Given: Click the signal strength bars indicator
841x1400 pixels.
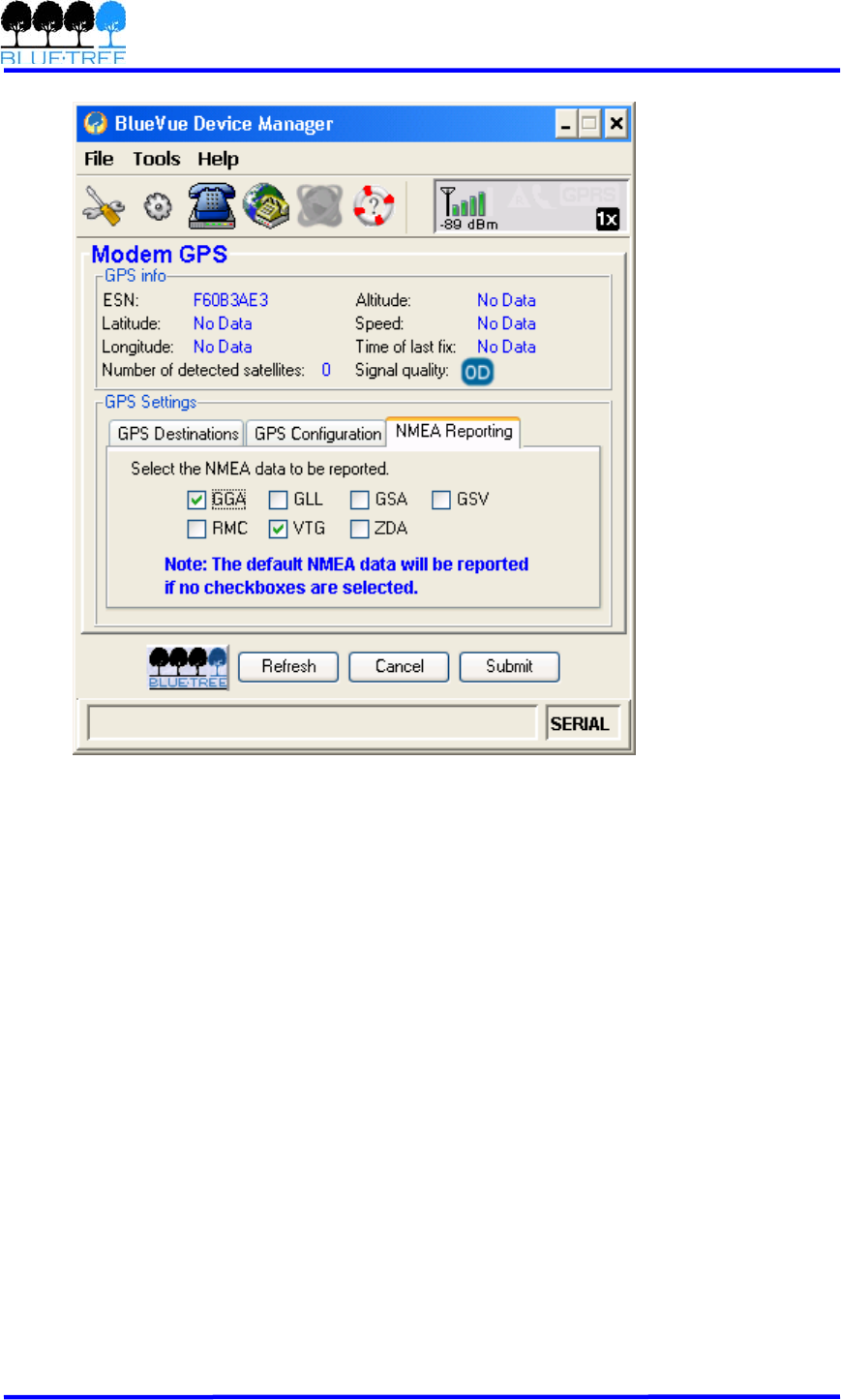Looking at the screenshot, I should pyautogui.click(x=465, y=201).
